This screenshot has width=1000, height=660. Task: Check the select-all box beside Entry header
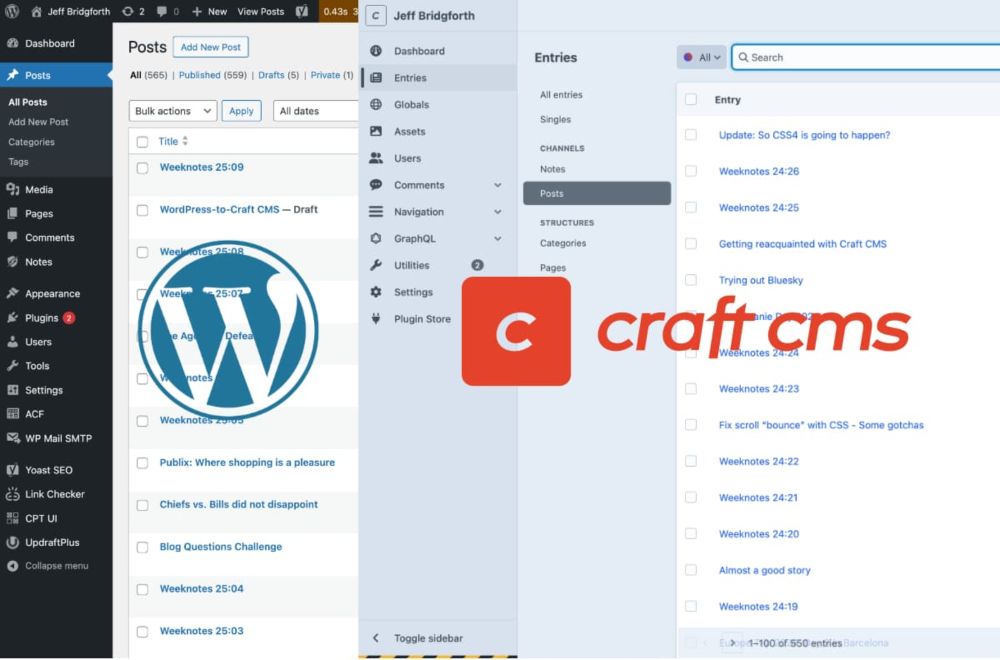pos(691,99)
